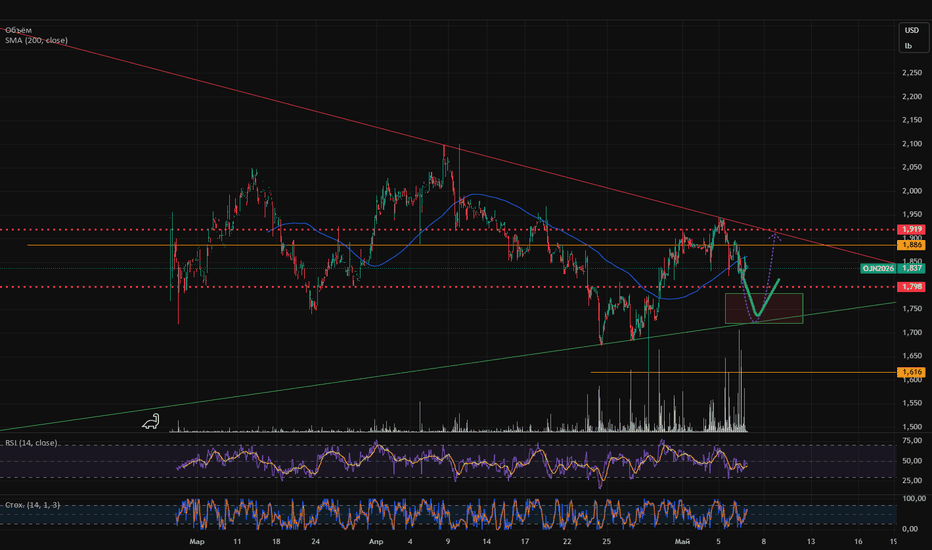Screen dimensions: 932x550
Task: Click the 18 date label on time axis
Action: pyautogui.click(x=276, y=542)
